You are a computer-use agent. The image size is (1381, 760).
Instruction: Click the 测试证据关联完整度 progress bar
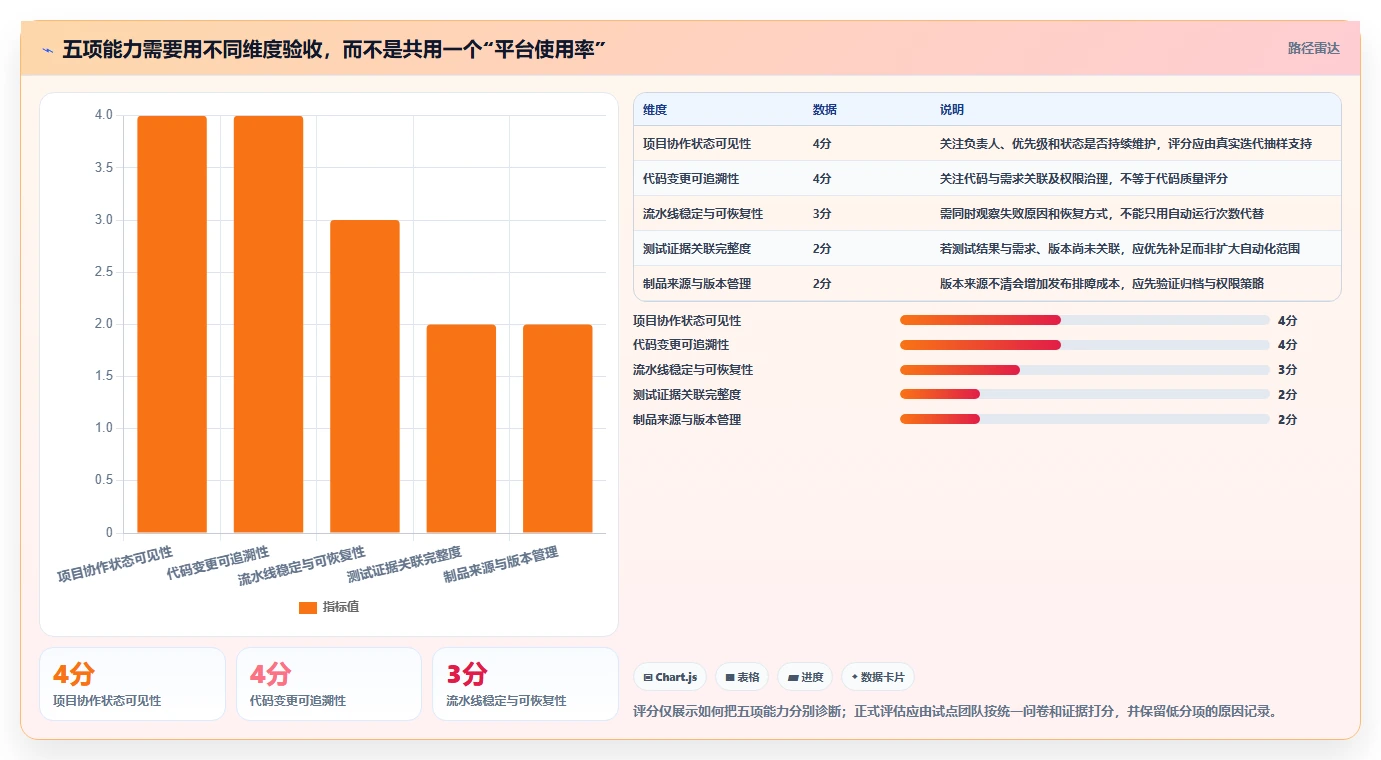(1084, 395)
